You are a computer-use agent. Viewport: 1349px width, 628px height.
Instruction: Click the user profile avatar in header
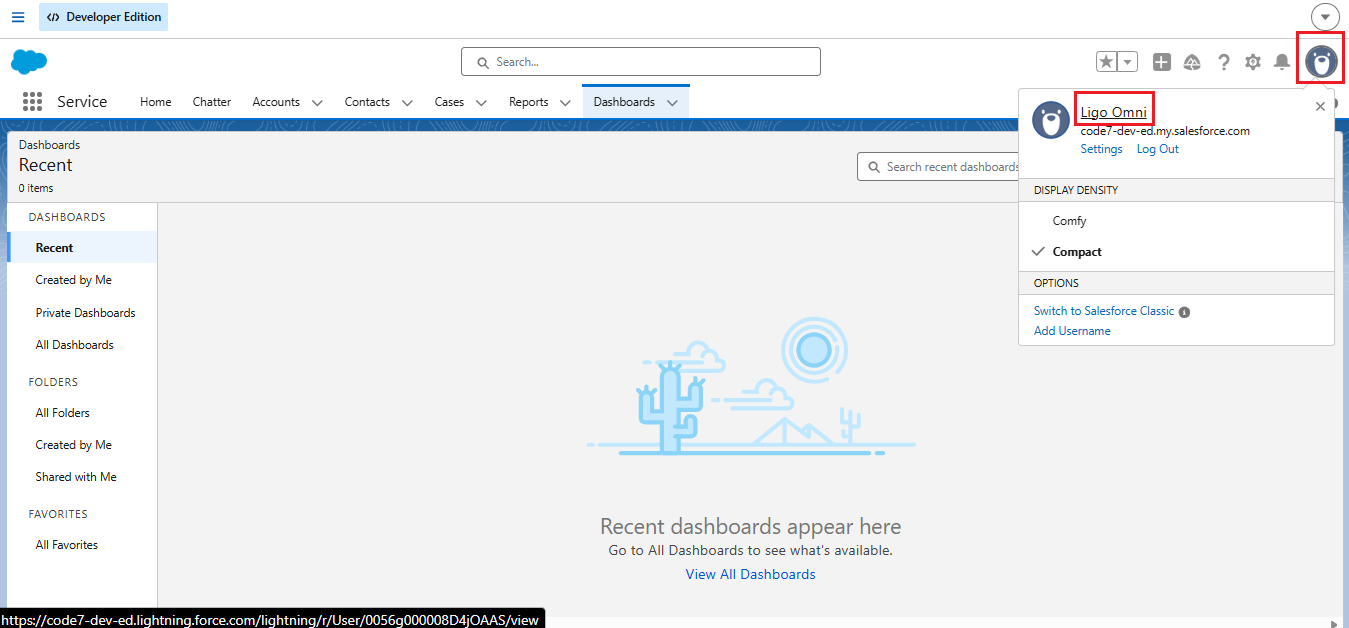1321,62
